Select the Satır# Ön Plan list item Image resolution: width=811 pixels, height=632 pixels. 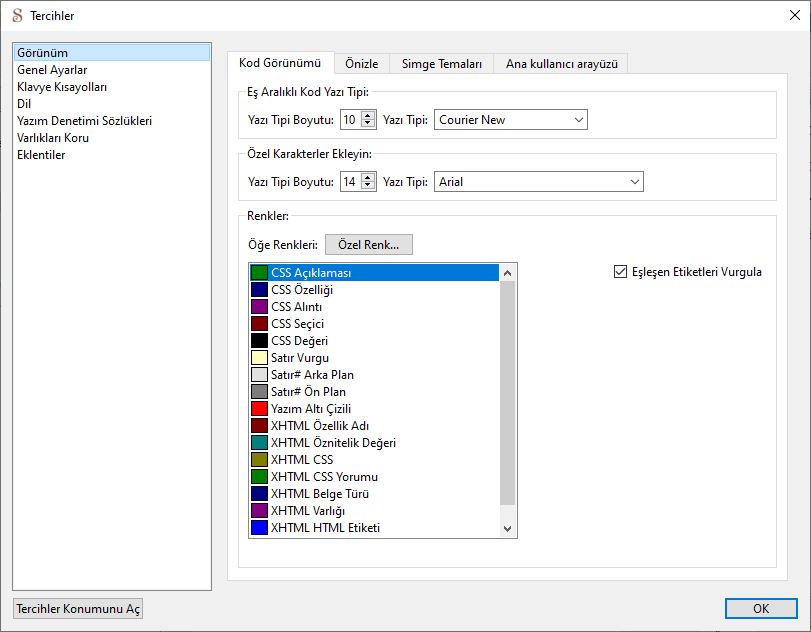tap(374, 392)
